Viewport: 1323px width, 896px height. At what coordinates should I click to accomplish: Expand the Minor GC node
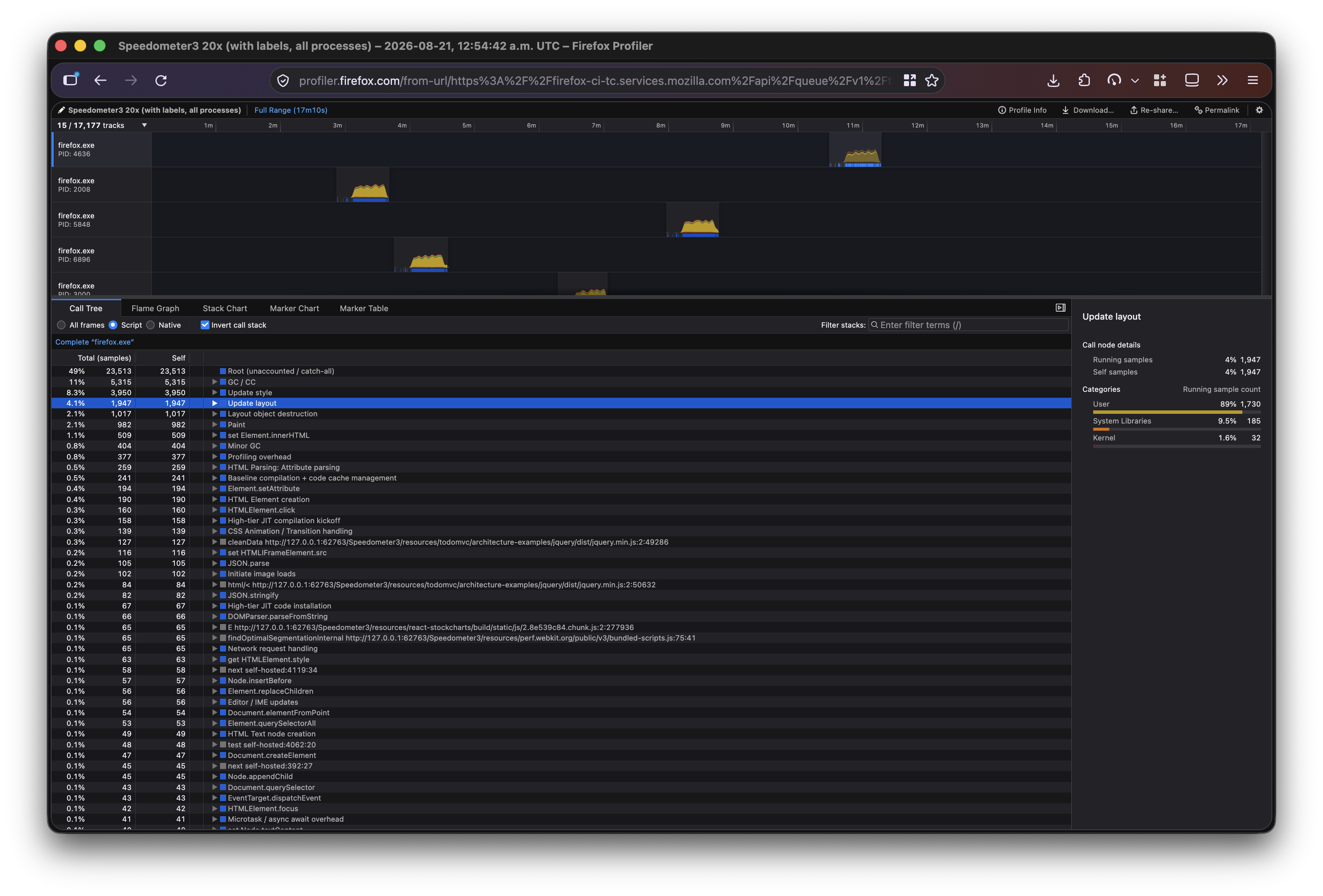215,446
